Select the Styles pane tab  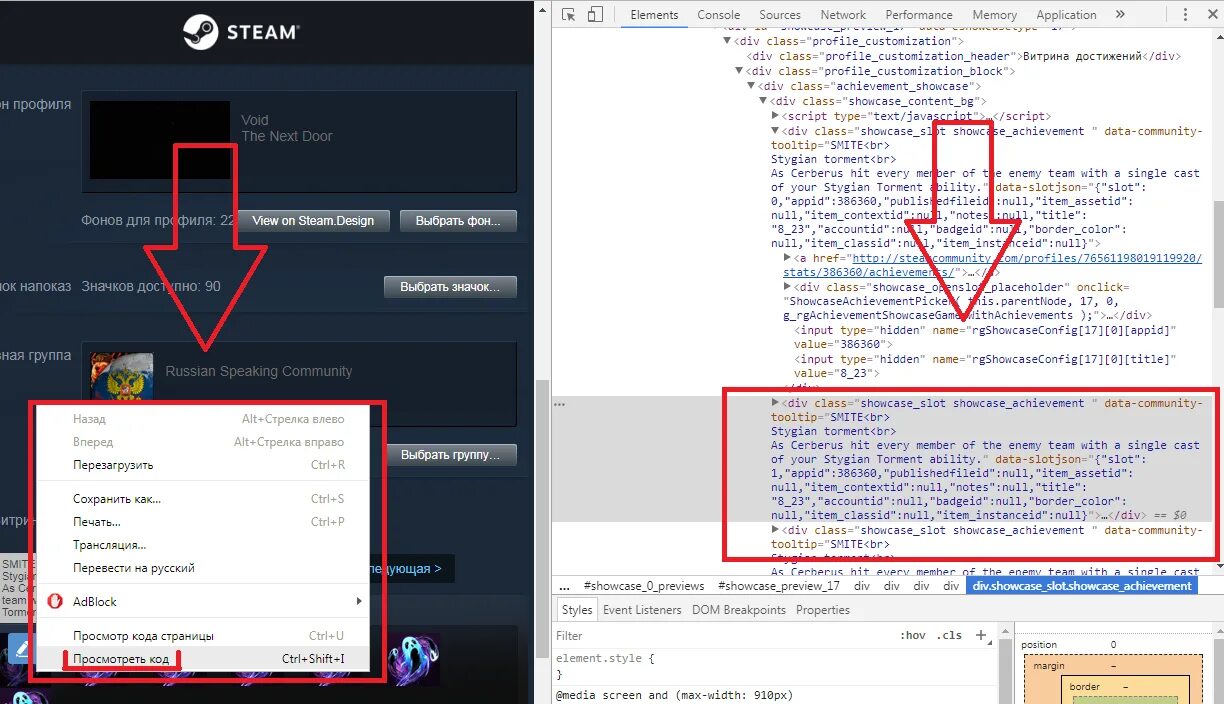point(577,610)
